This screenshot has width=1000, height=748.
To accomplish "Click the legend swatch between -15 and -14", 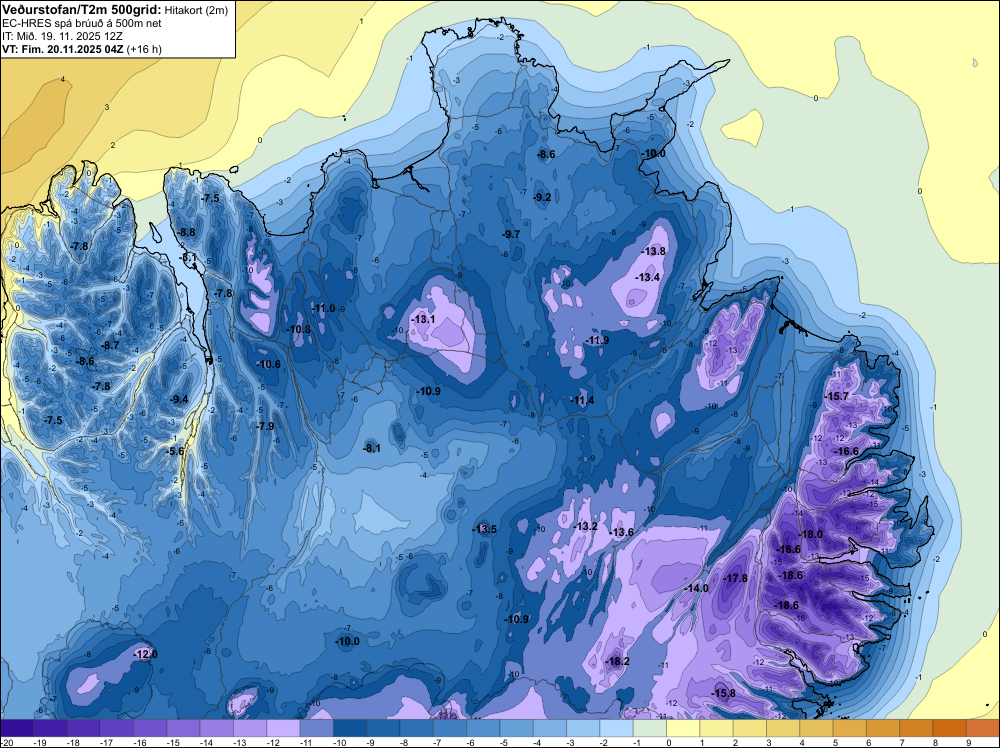I will [x=183, y=728].
